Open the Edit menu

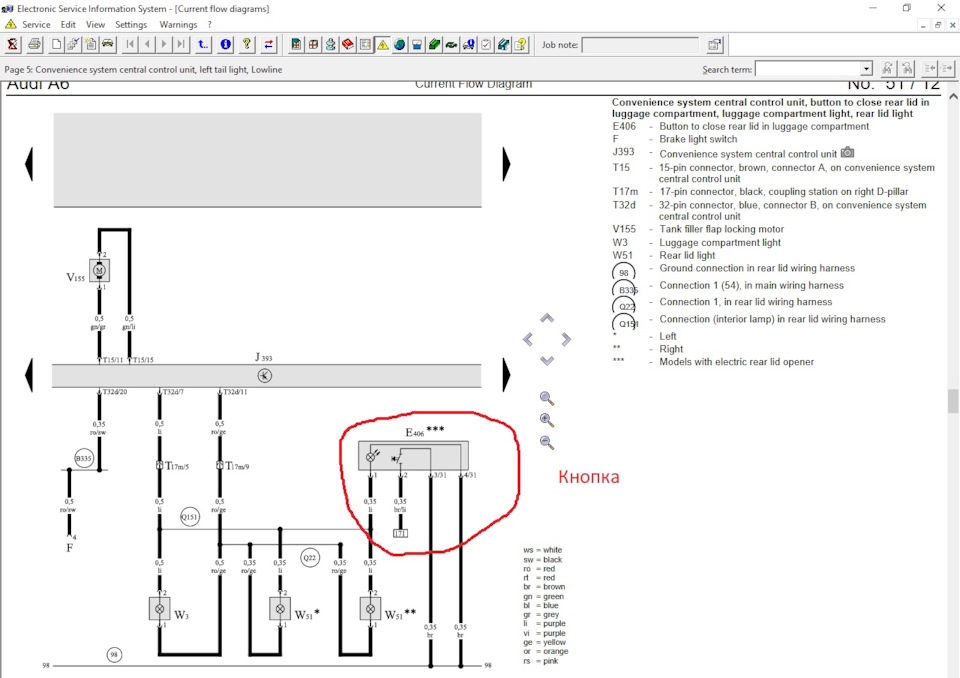click(x=68, y=24)
